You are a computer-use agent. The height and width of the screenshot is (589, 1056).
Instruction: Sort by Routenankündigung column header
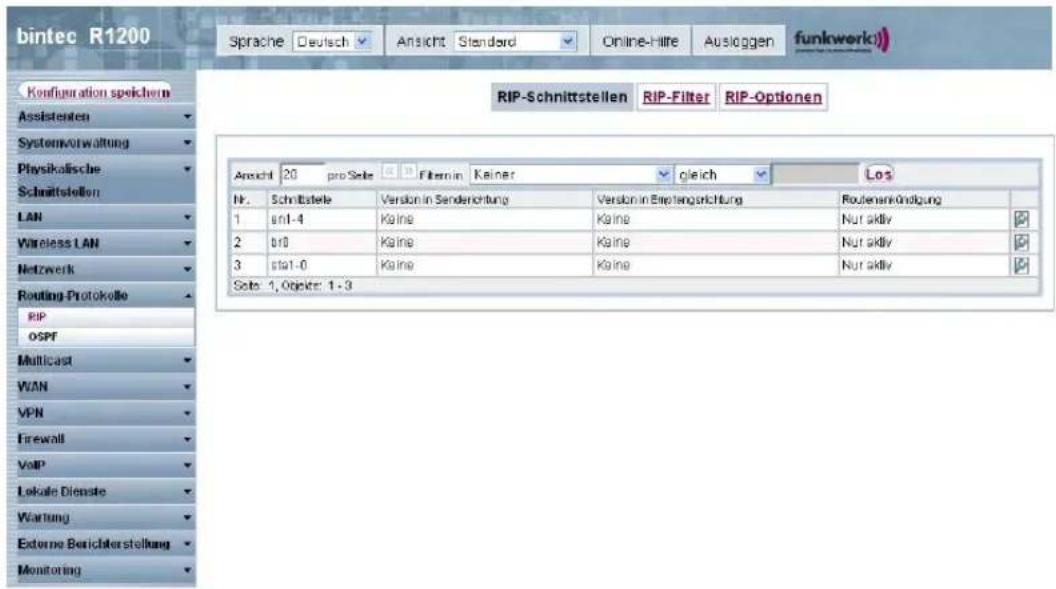pos(891,200)
